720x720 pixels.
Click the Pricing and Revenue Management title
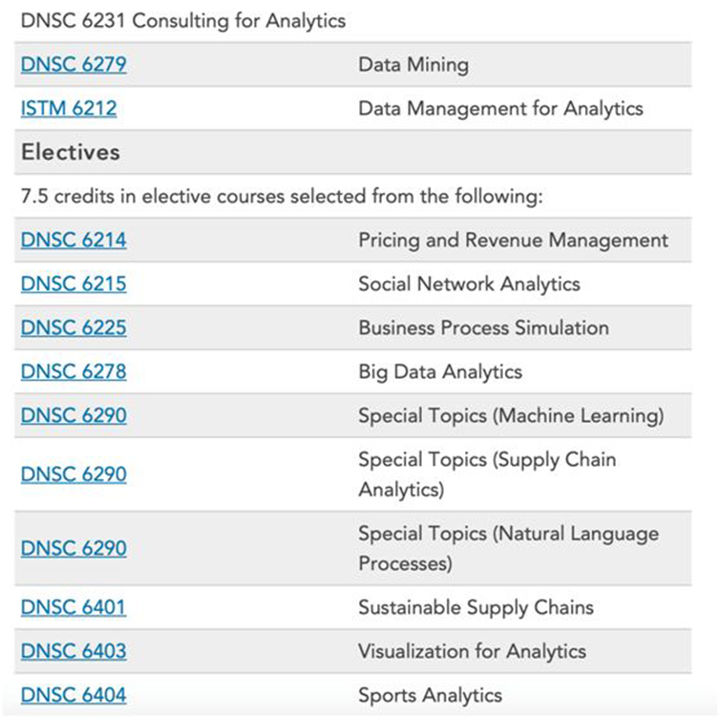coord(513,240)
